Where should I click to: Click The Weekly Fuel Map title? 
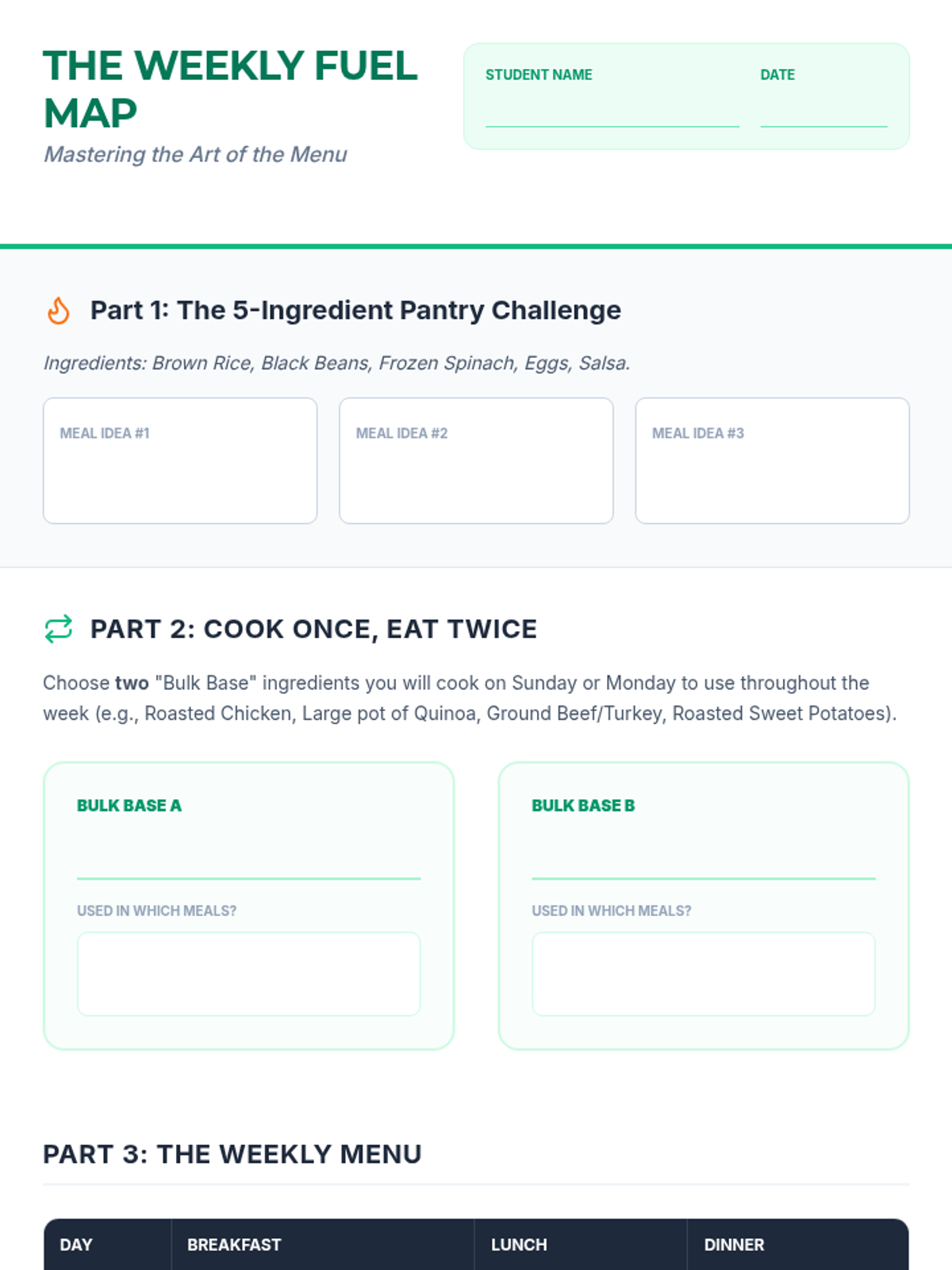pyautogui.click(x=230, y=89)
